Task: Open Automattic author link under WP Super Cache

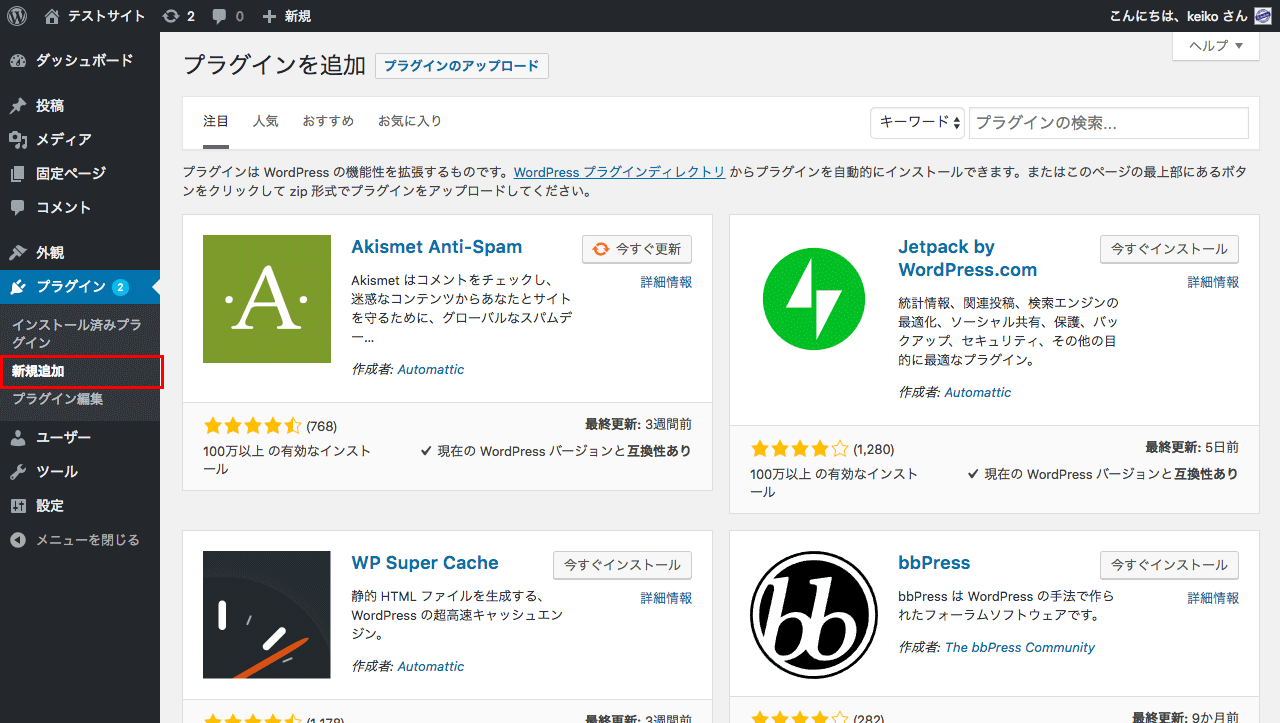Action: (431, 666)
